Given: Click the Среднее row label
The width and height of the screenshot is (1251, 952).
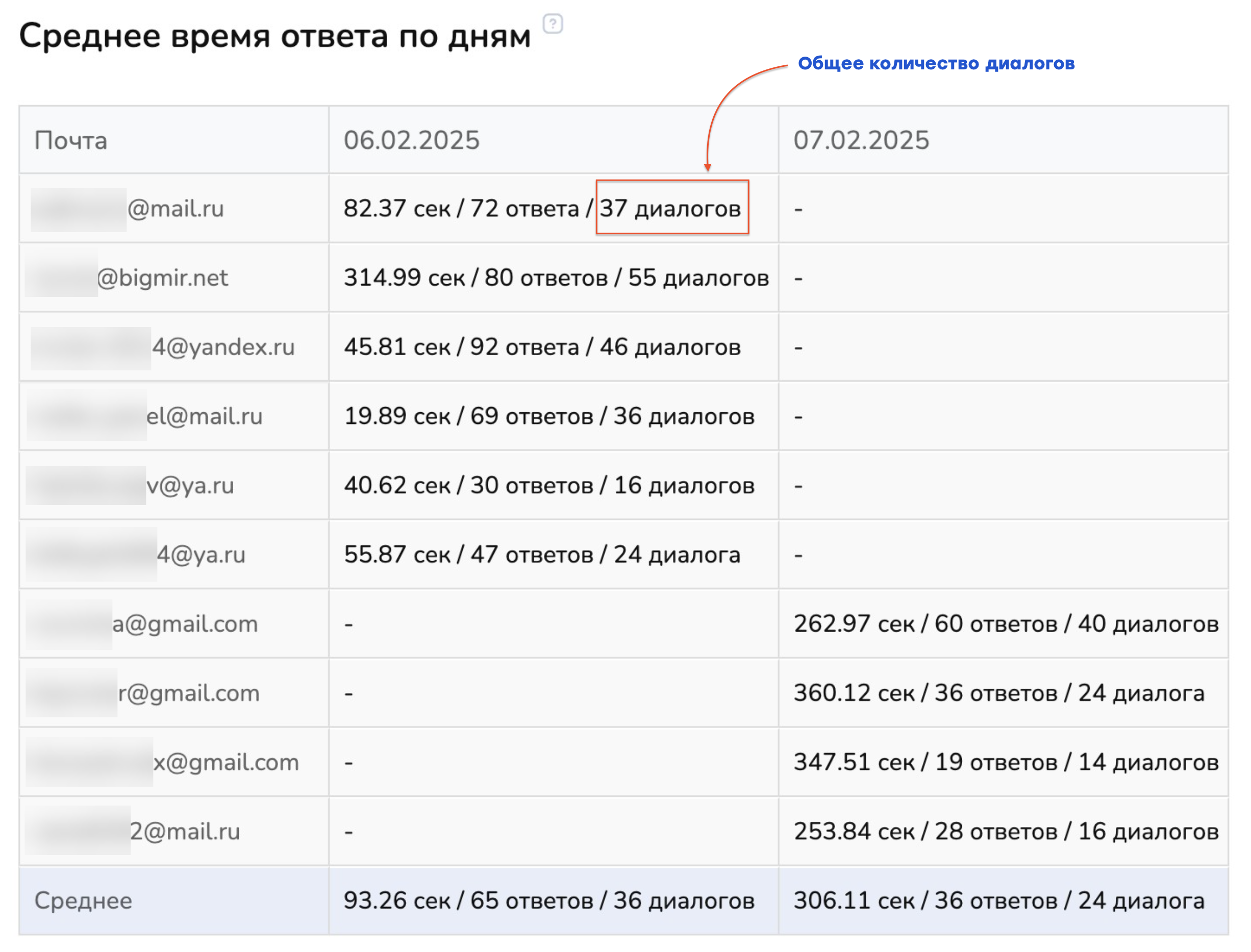Looking at the screenshot, I should pos(83,900).
